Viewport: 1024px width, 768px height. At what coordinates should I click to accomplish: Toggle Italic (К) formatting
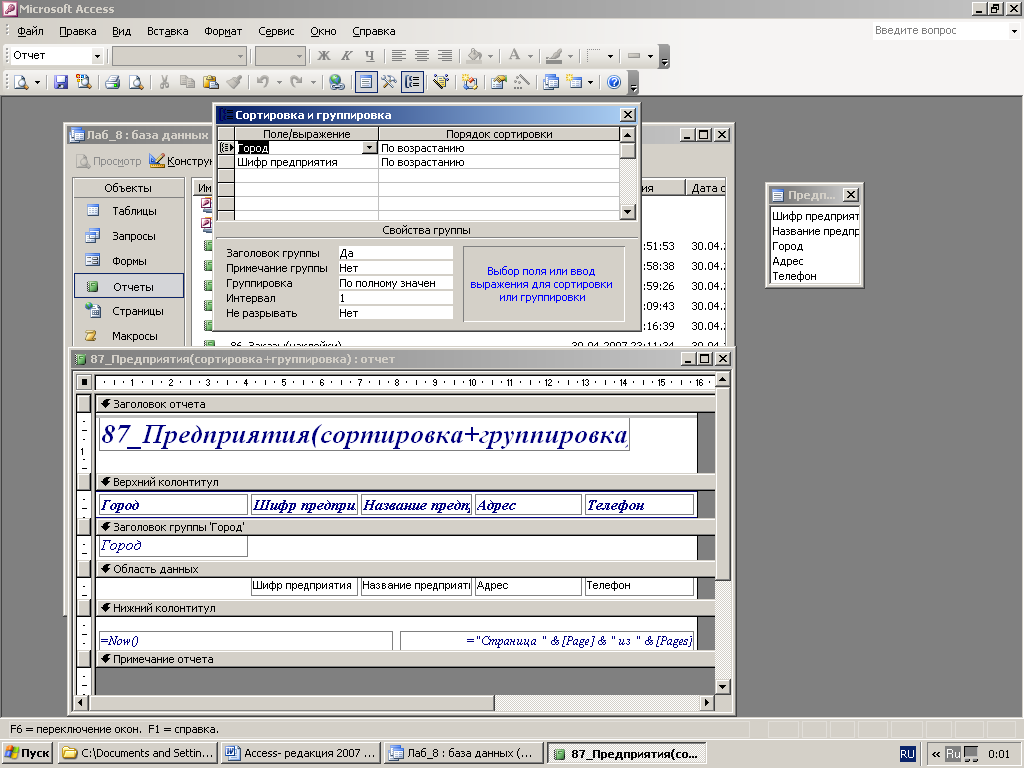(x=347, y=56)
